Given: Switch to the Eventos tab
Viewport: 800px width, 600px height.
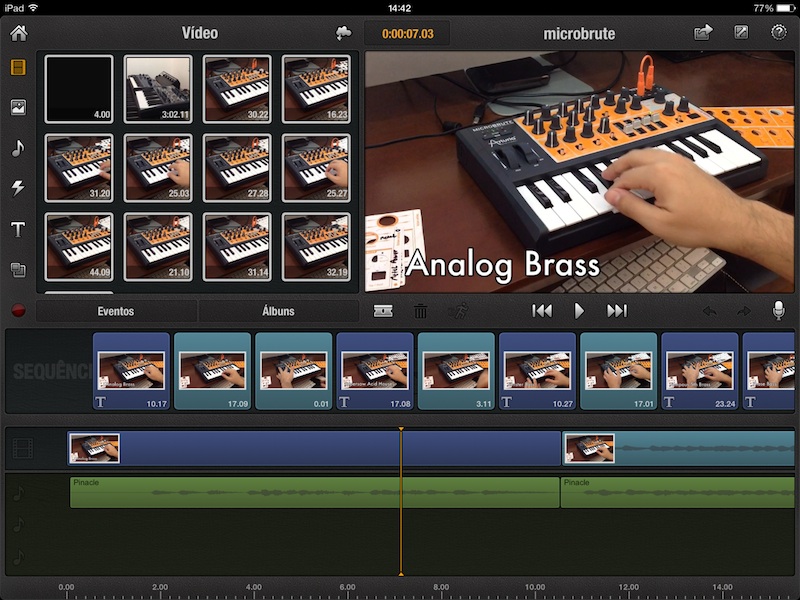Looking at the screenshot, I should click(116, 311).
